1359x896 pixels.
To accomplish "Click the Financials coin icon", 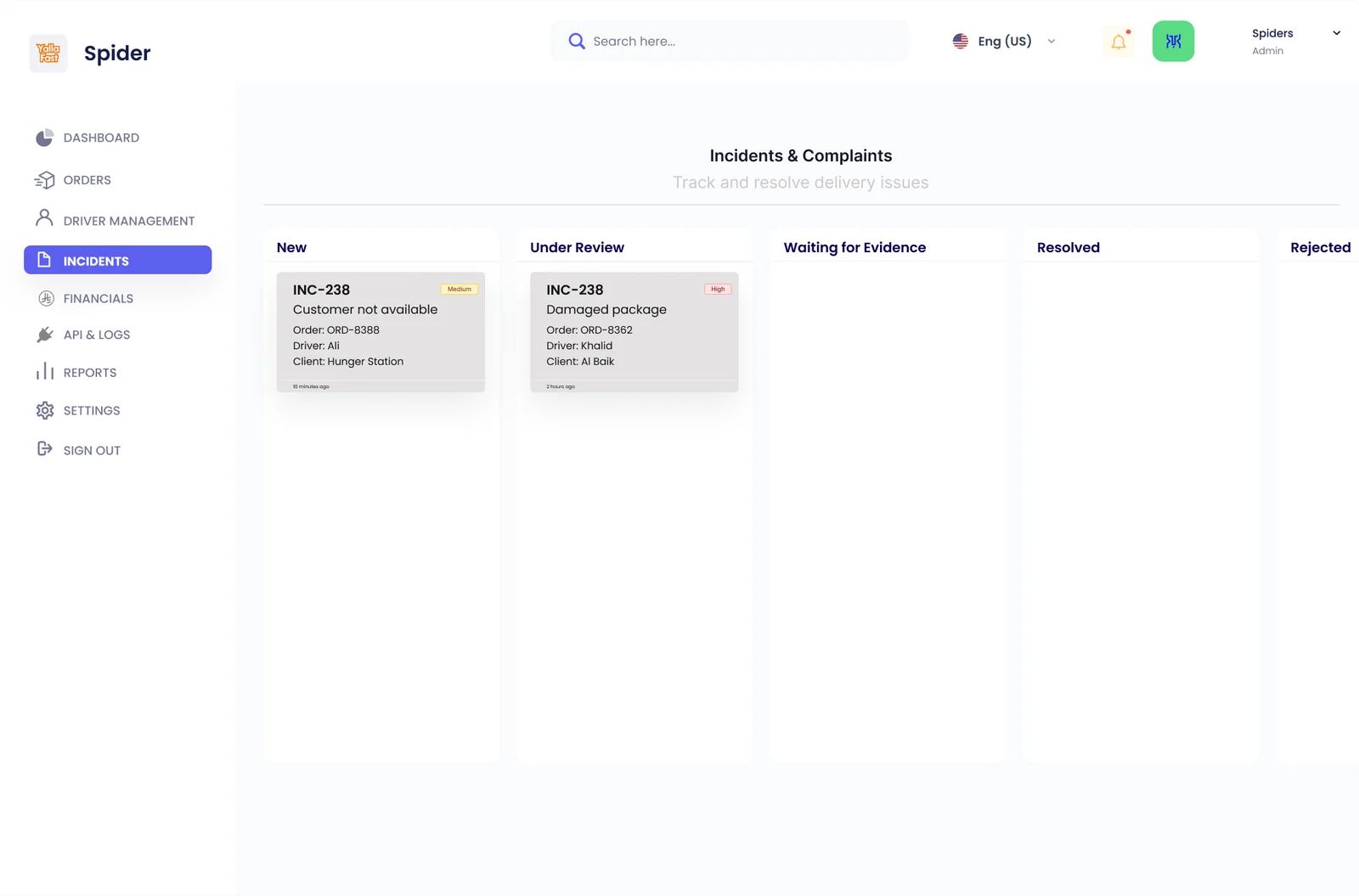I will (47, 298).
